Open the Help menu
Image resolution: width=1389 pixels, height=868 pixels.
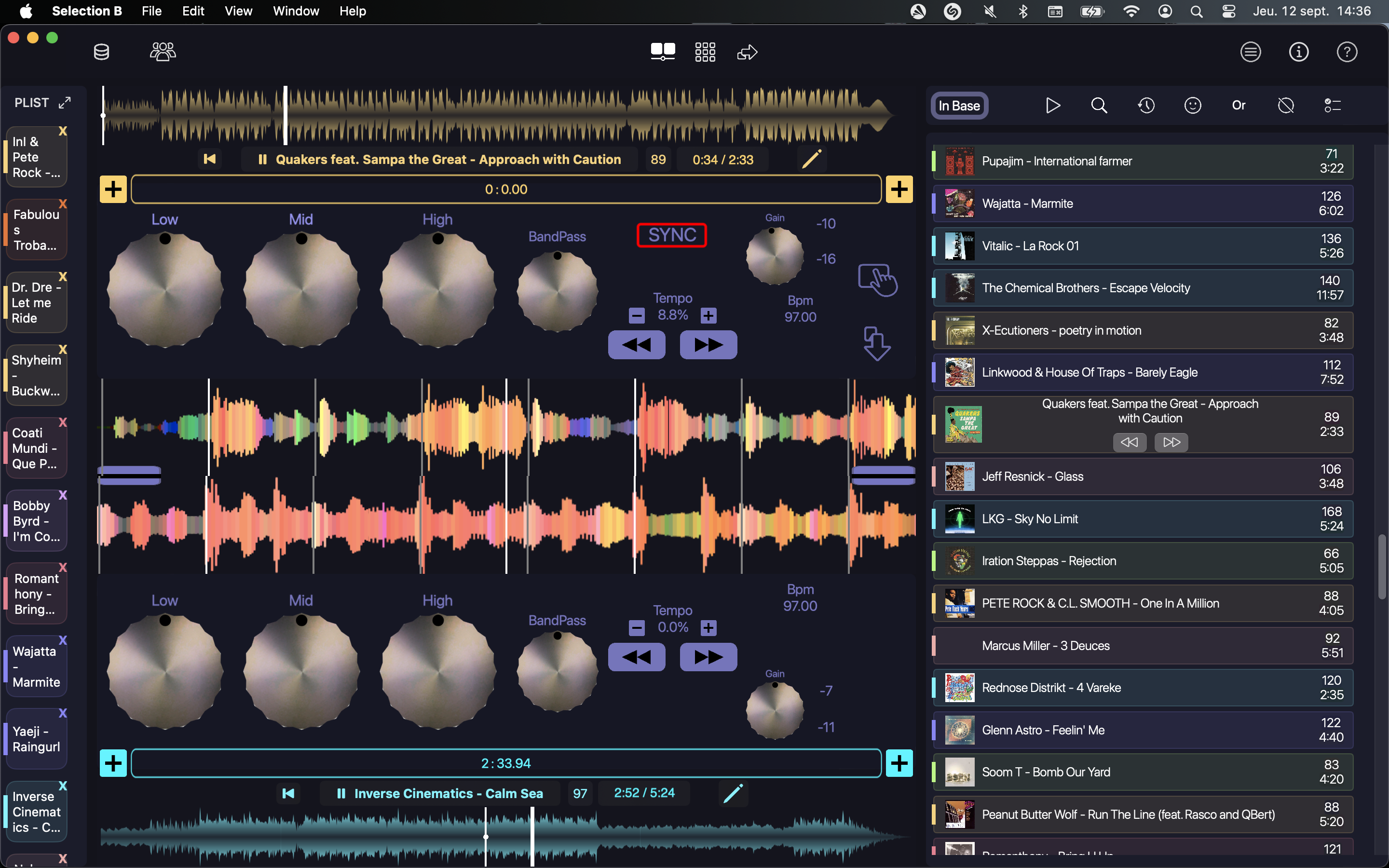point(353,11)
